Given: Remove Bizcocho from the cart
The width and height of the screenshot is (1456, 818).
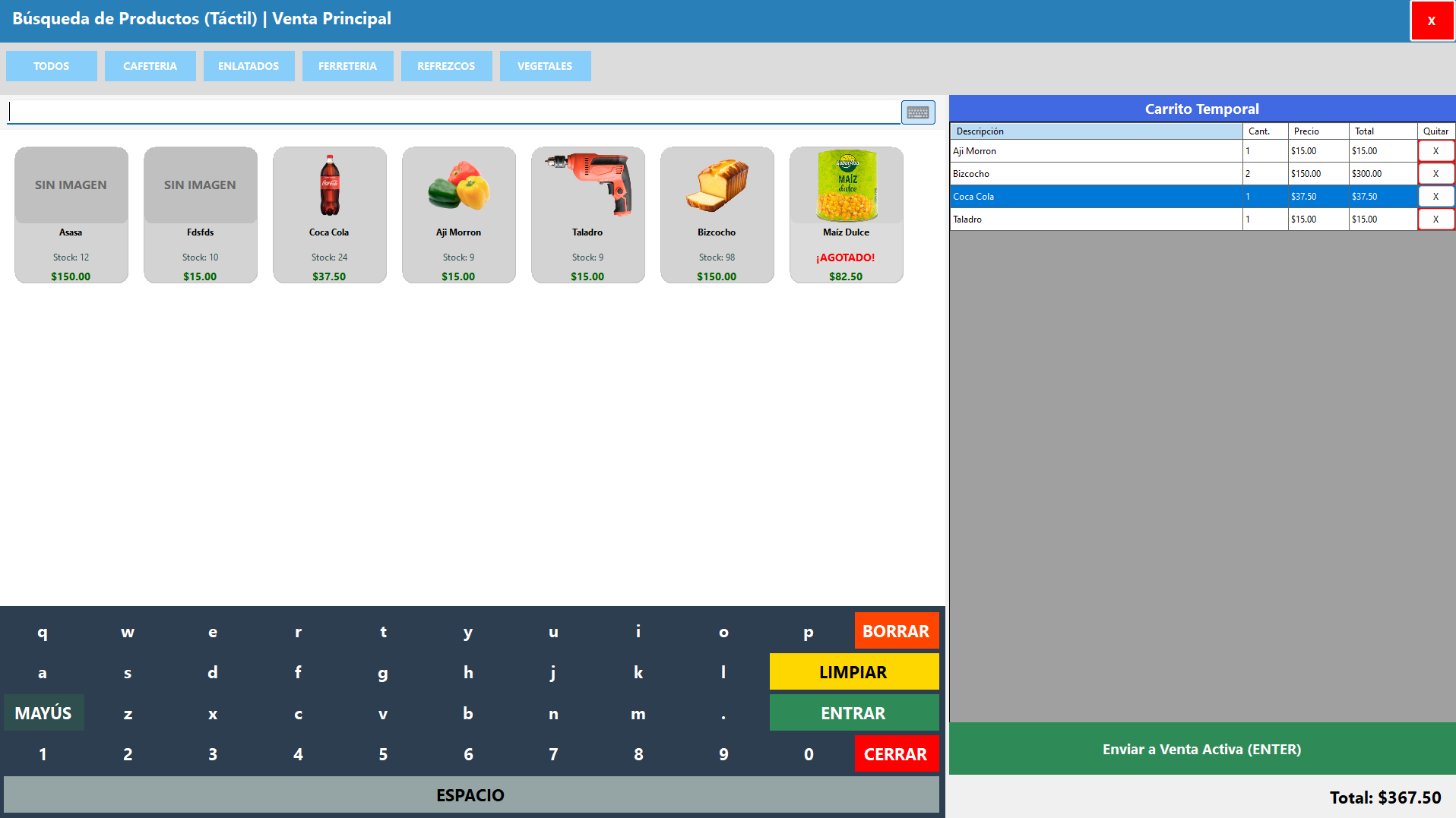Looking at the screenshot, I should 1435,174.
